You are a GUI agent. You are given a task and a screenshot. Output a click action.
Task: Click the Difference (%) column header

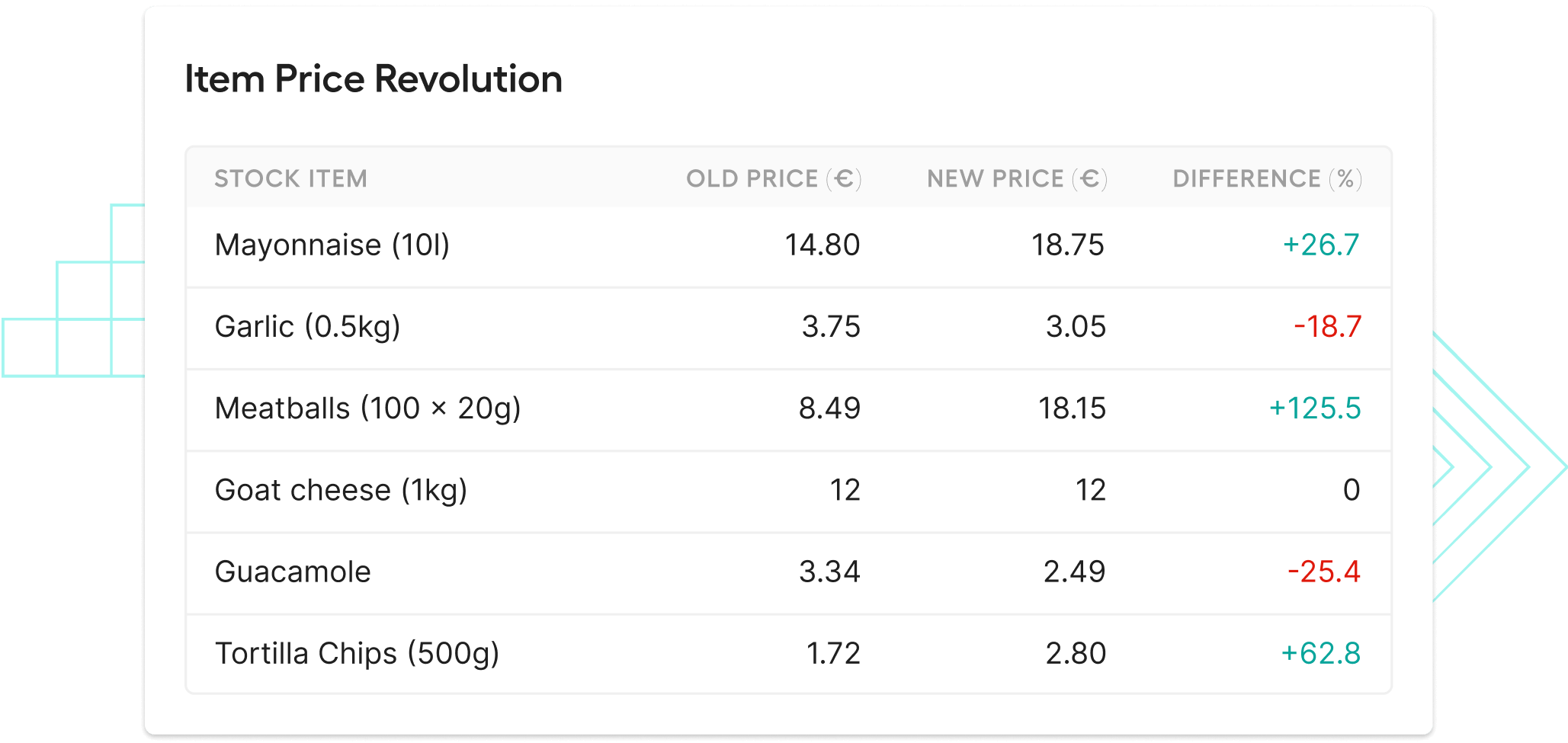1266,178
